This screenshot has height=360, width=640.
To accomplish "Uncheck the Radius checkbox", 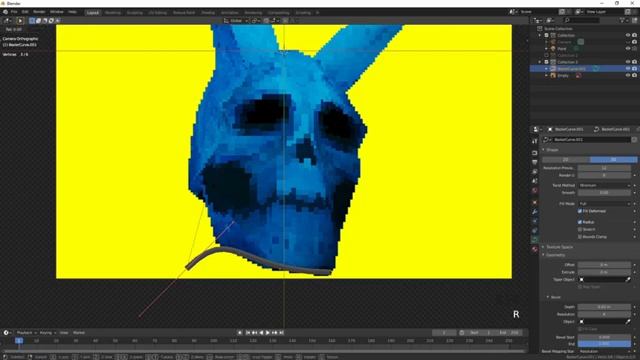I will click(580, 222).
